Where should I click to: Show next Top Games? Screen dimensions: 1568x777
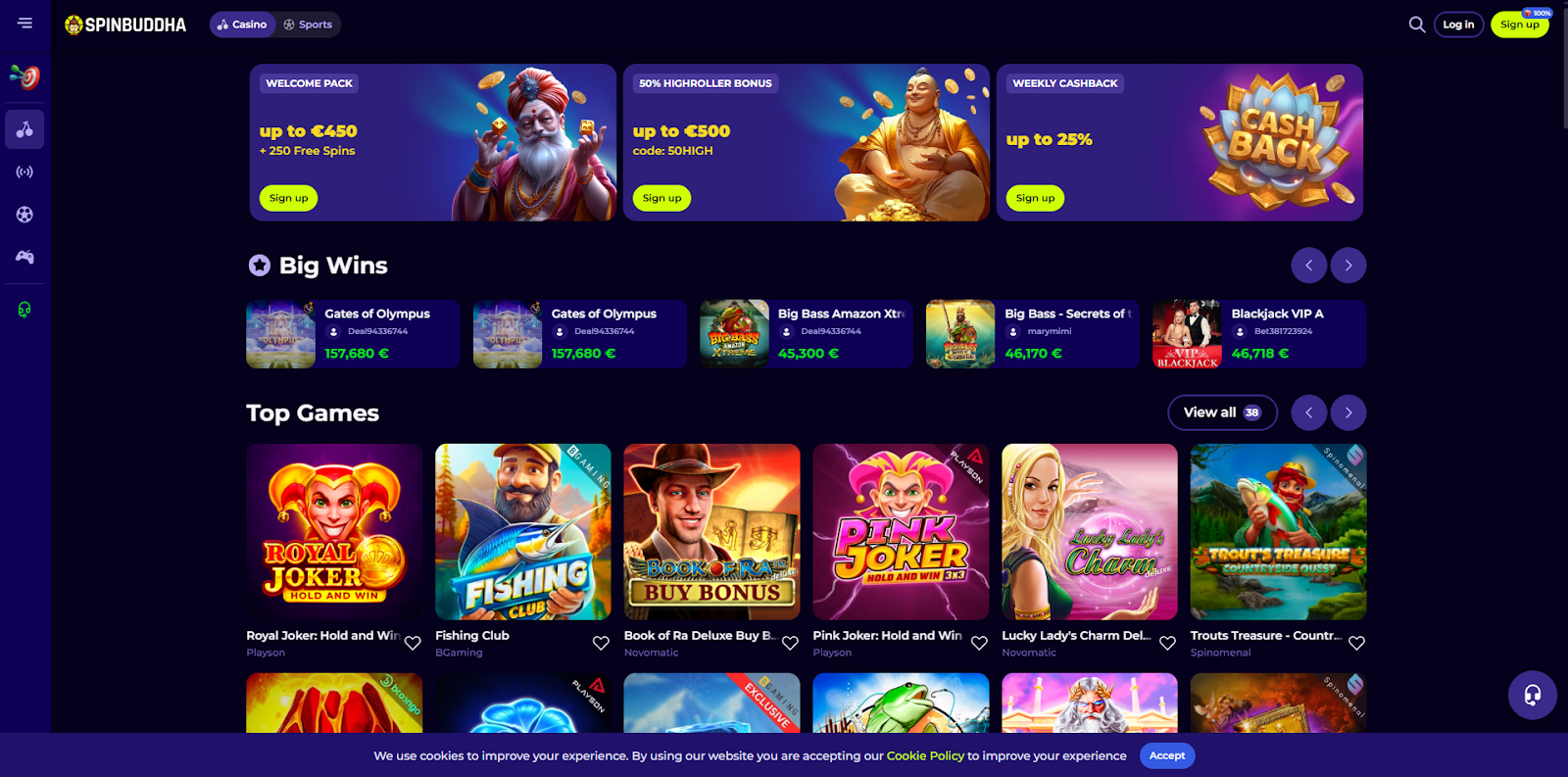[1348, 413]
